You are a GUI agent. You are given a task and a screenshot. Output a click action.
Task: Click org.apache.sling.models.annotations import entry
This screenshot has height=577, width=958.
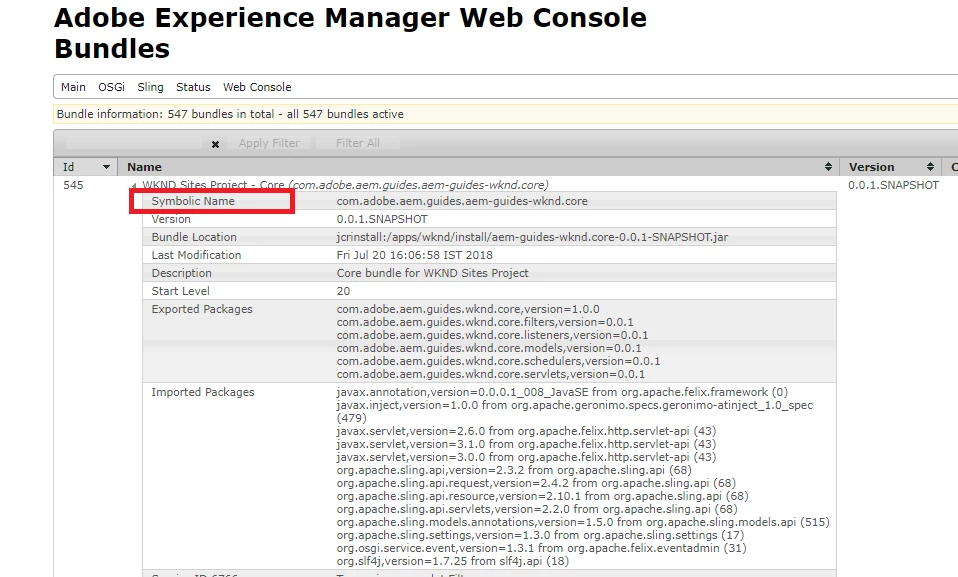583,522
